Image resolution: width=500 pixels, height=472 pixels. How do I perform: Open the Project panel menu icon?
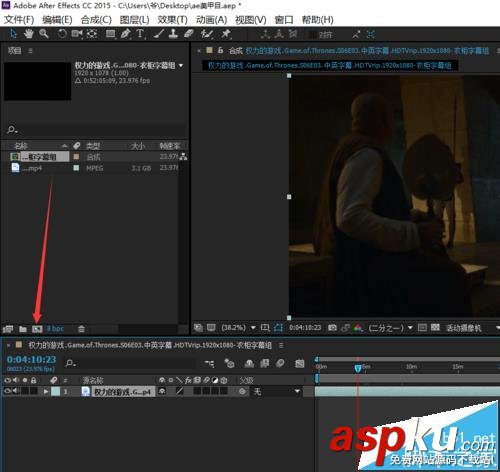click(x=30, y=51)
